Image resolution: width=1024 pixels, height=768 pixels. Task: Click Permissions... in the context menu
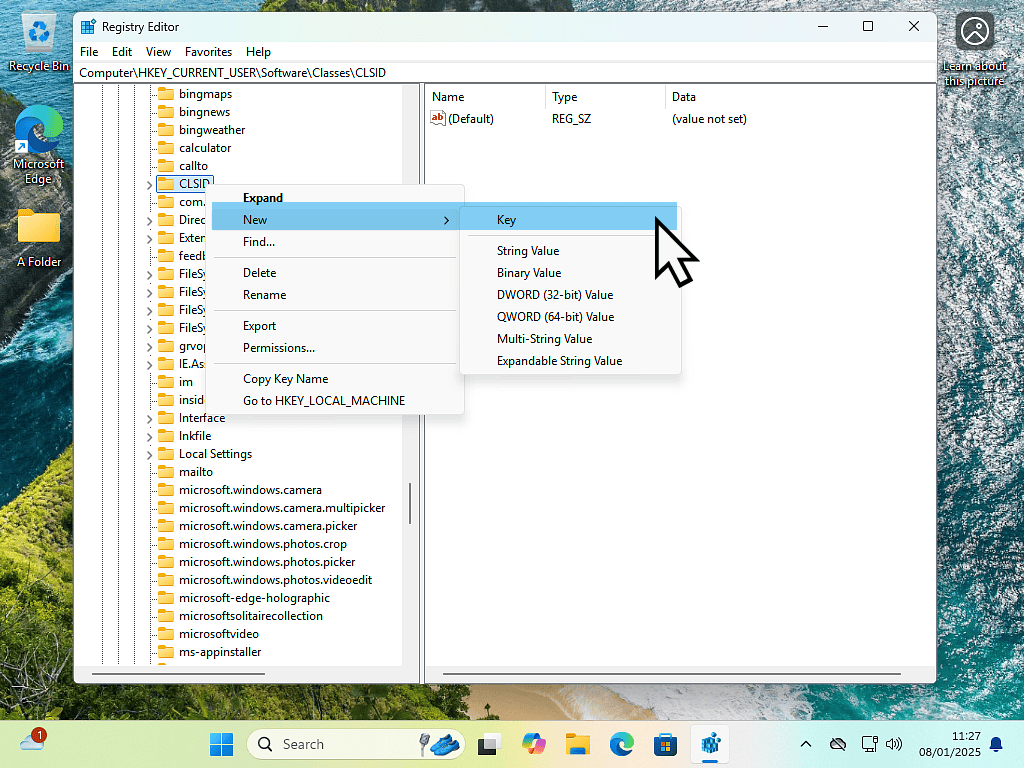[279, 348]
